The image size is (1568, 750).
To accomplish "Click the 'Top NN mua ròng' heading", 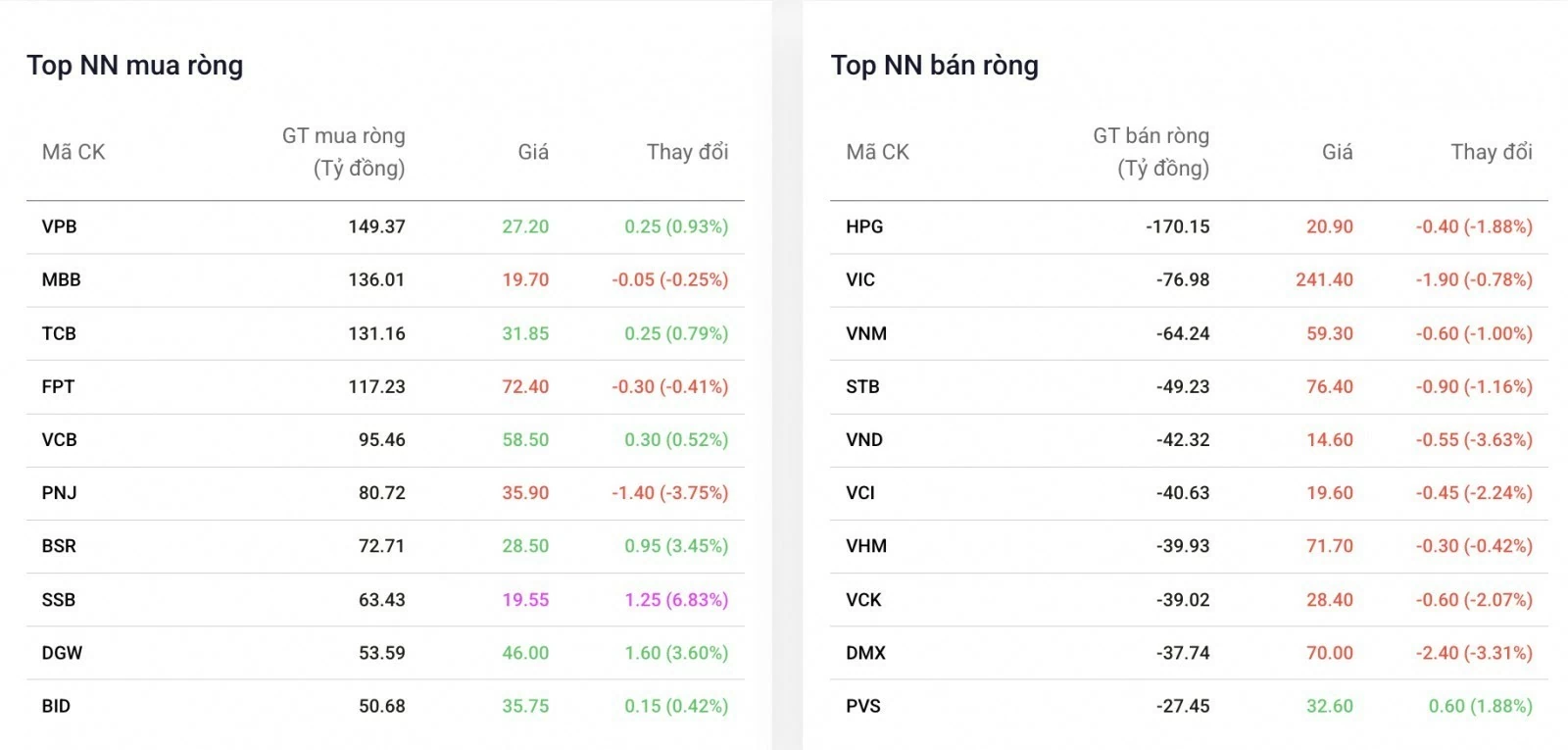I will coord(135,66).
